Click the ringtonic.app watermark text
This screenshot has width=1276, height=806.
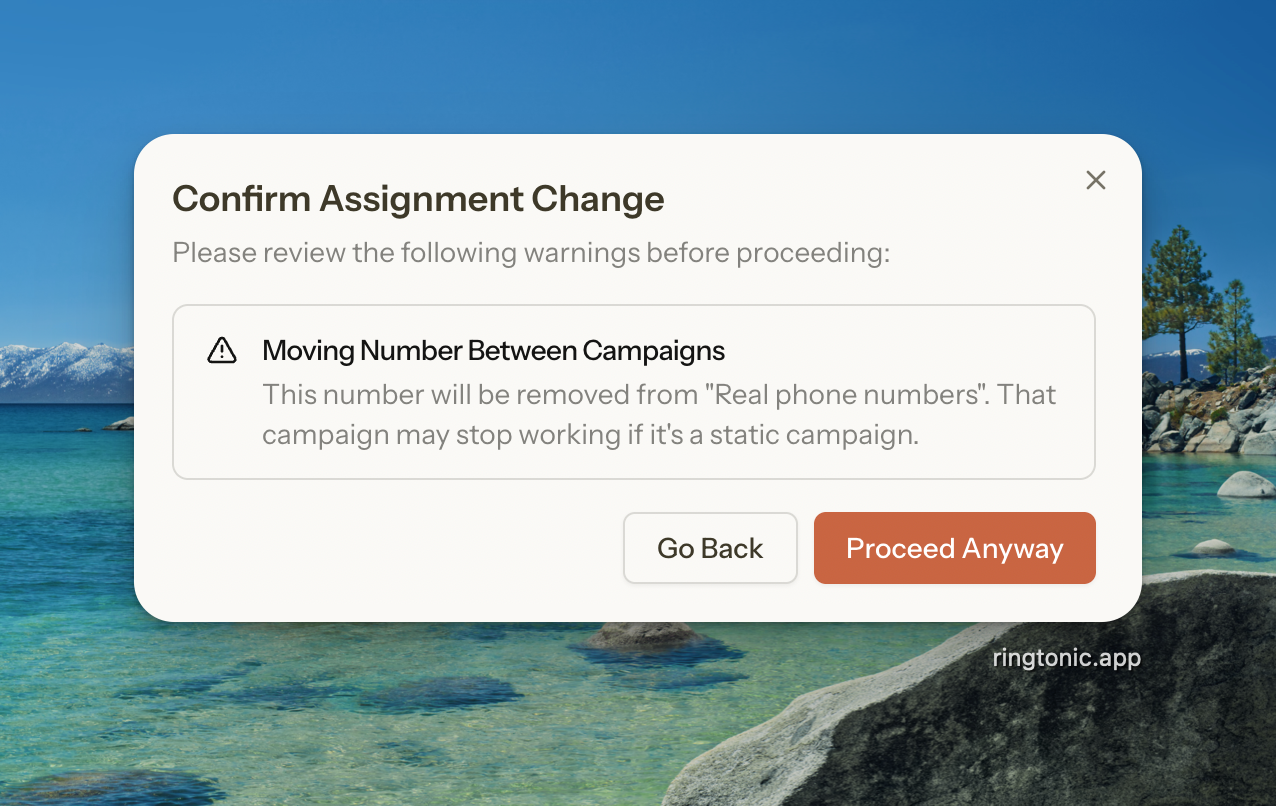pyautogui.click(x=1066, y=658)
